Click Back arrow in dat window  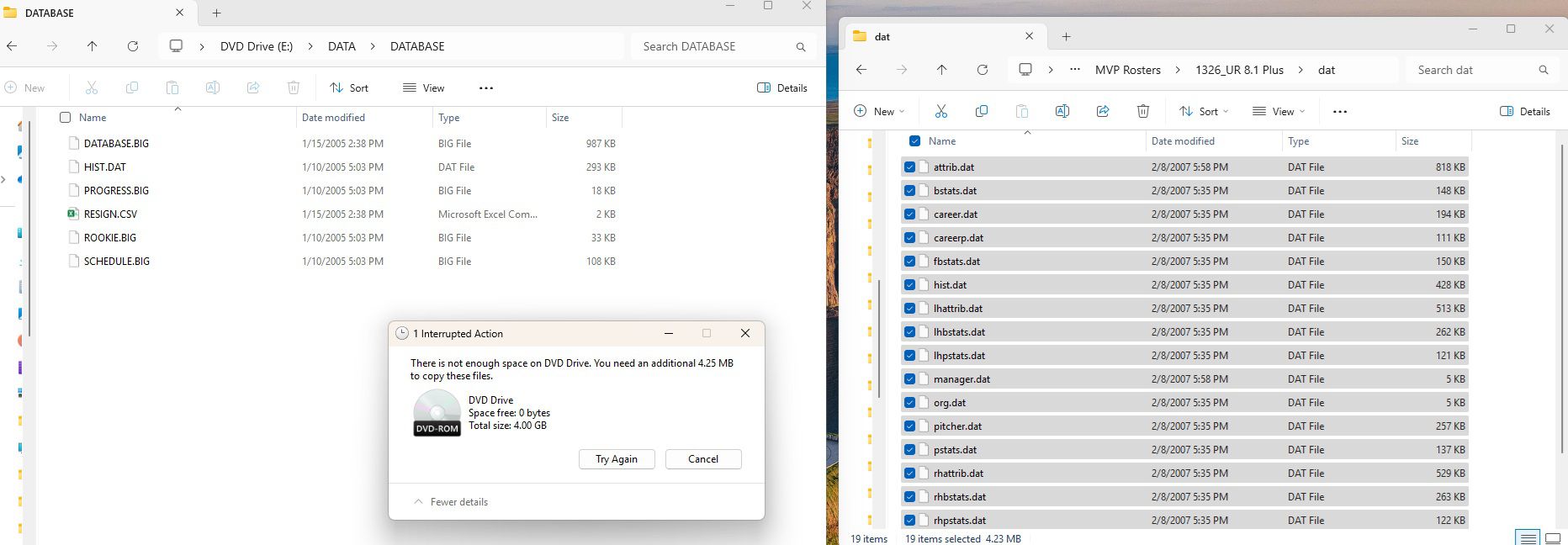click(x=861, y=70)
